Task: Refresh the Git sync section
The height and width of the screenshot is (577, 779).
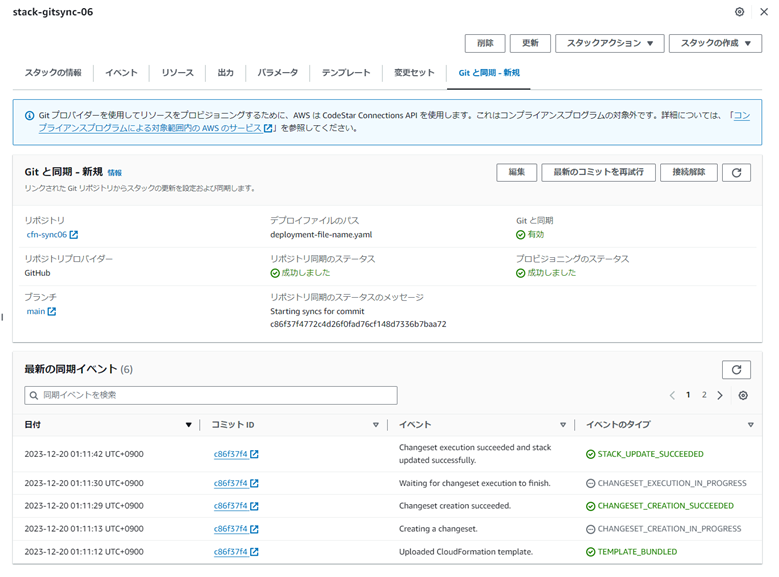Action: [x=736, y=172]
